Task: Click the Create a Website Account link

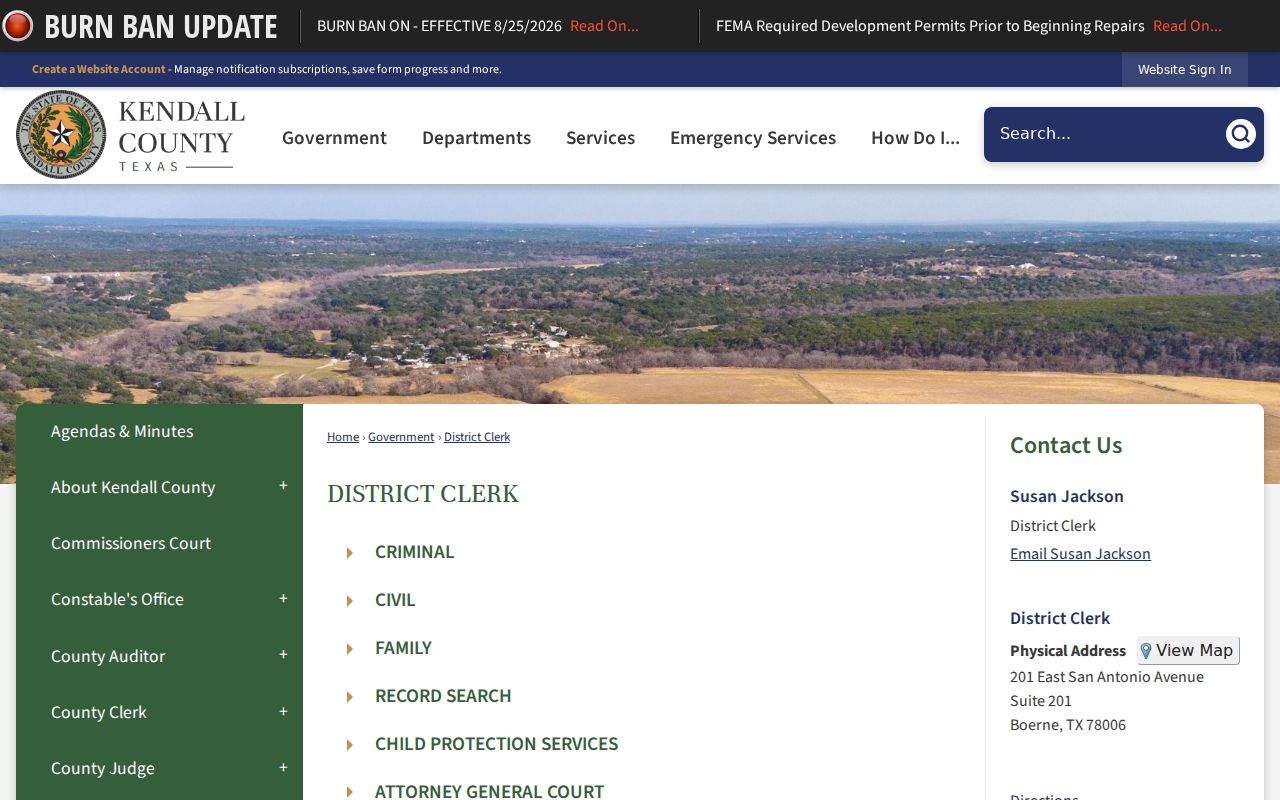Action: pyautogui.click(x=99, y=69)
